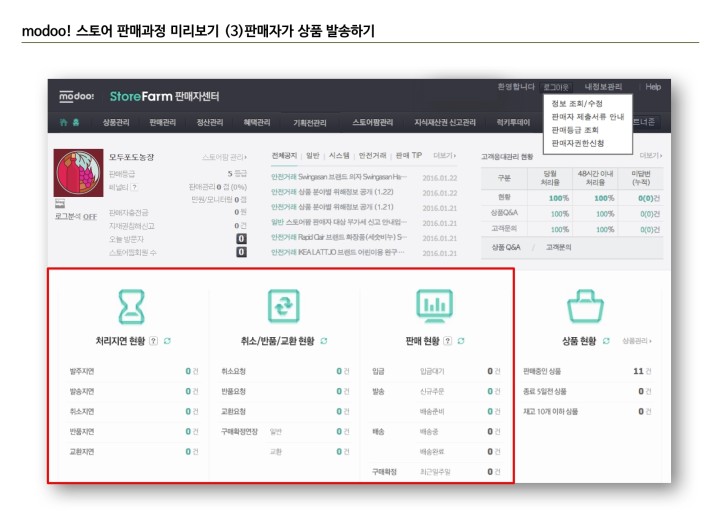Click the 신규주문 count value
The image size is (720, 523).
490,391
